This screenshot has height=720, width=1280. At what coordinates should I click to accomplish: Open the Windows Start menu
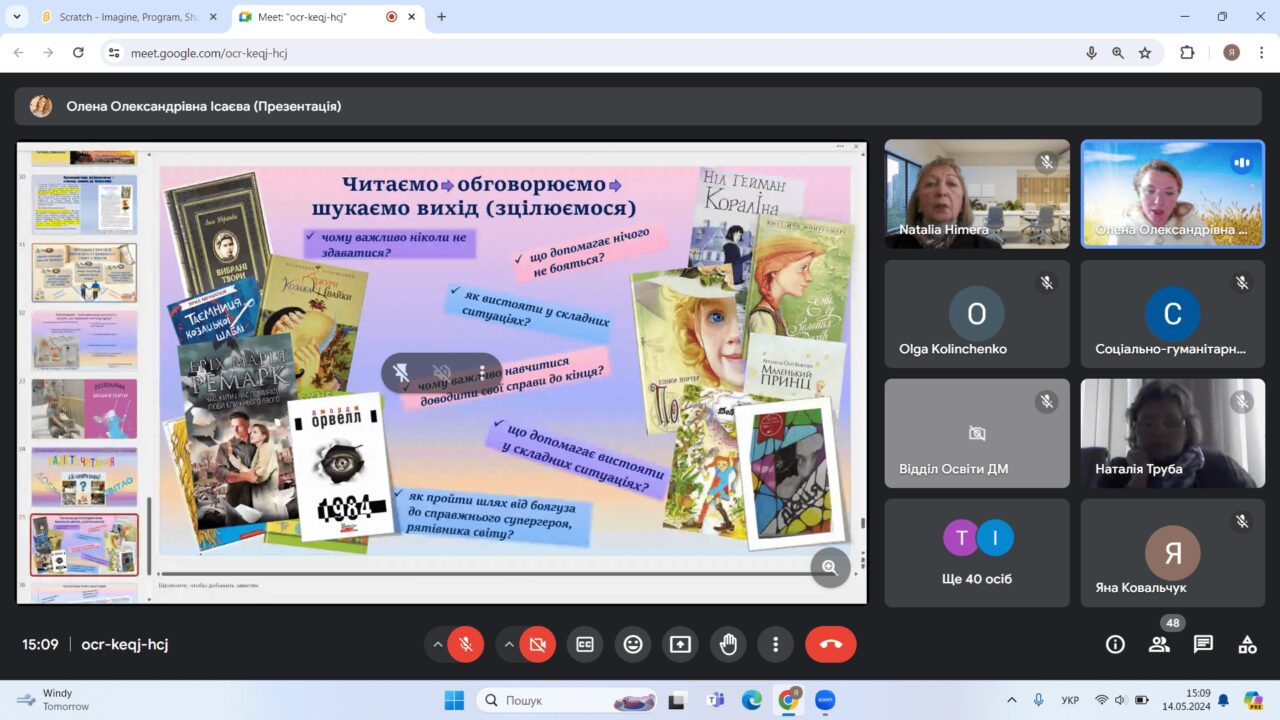(x=454, y=700)
